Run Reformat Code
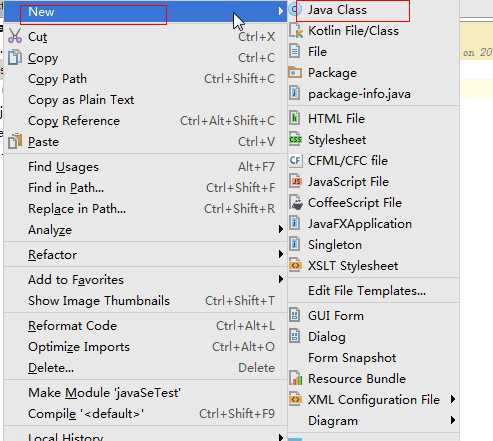Viewport: 493px width, 441px height. (x=145, y=326)
